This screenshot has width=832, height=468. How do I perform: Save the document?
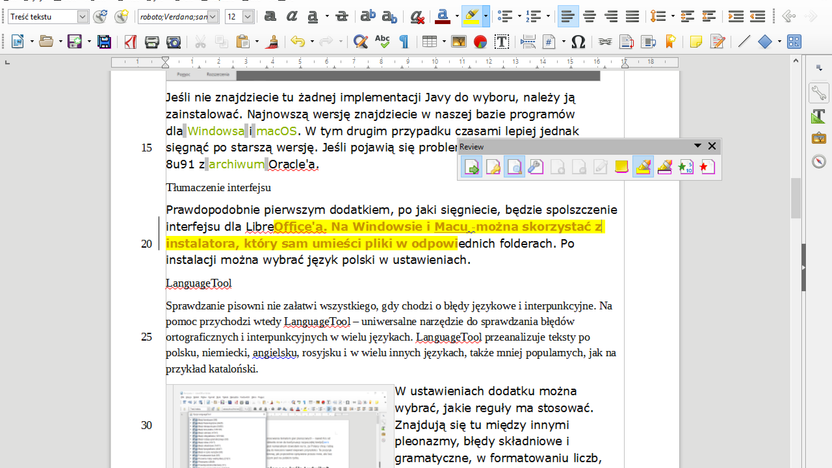coord(75,41)
